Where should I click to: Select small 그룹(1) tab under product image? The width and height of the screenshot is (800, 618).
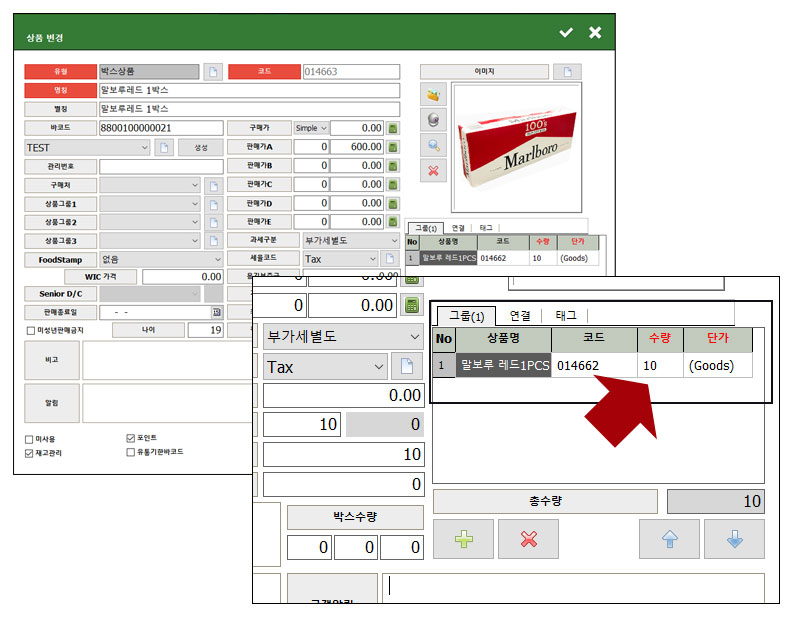pos(426,228)
